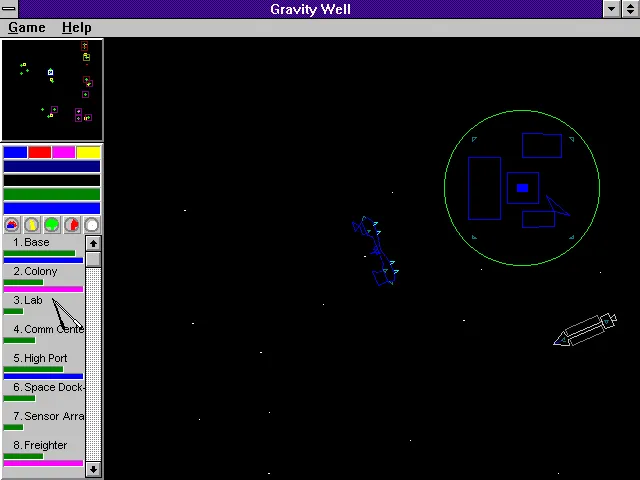This screenshot has width=640, height=480.
Task: Click the blue jagged ship in center
Action: (376, 251)
